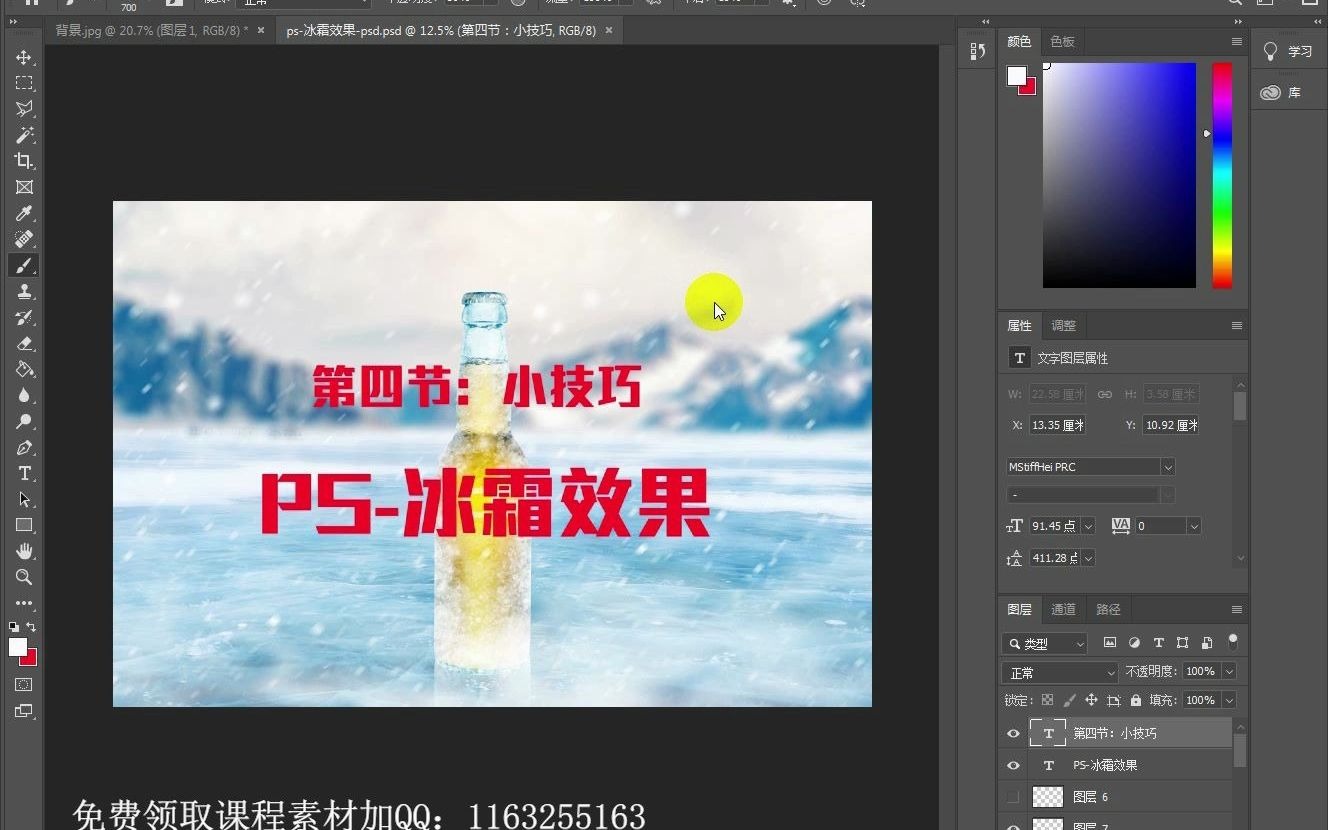Select the Type tool

26,474
